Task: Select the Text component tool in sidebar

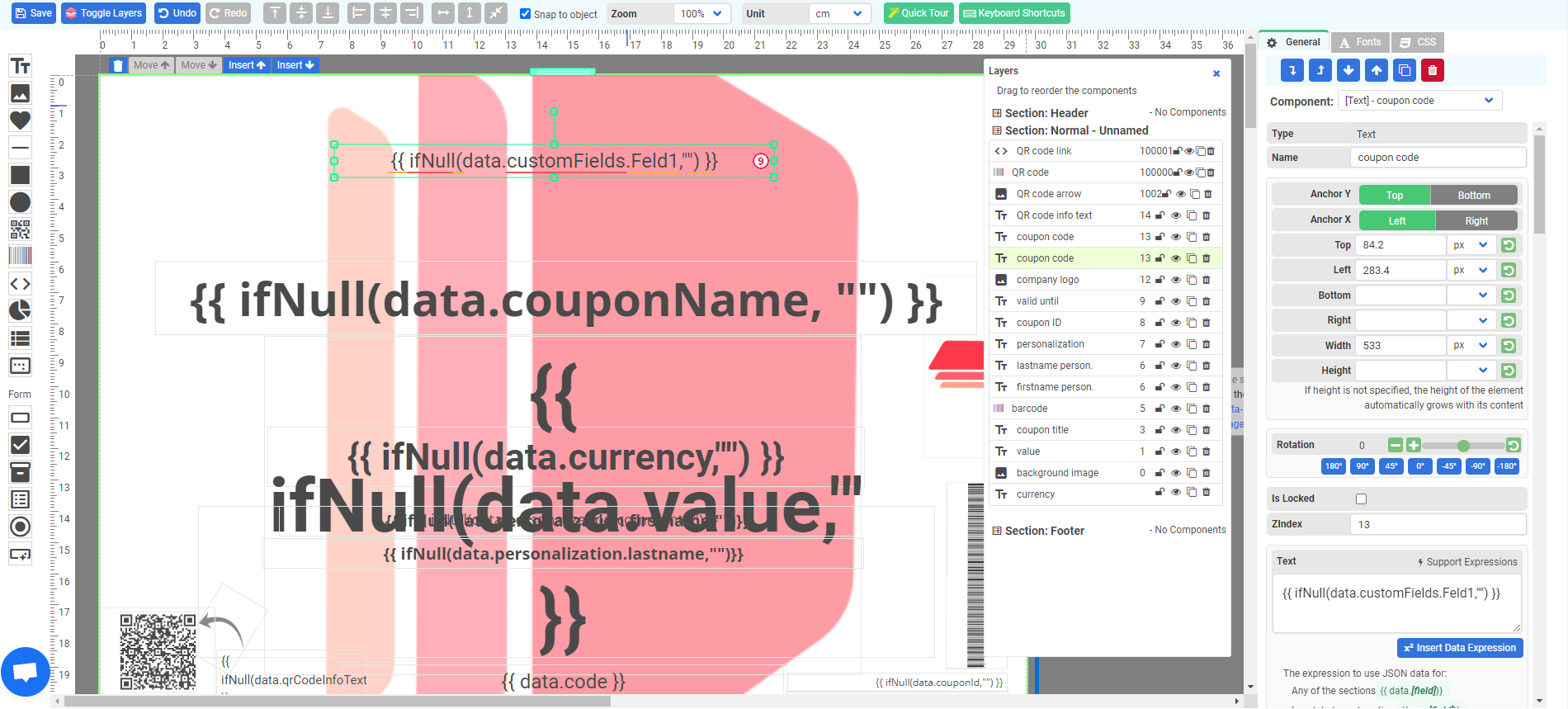Action: tap(20, 66)
